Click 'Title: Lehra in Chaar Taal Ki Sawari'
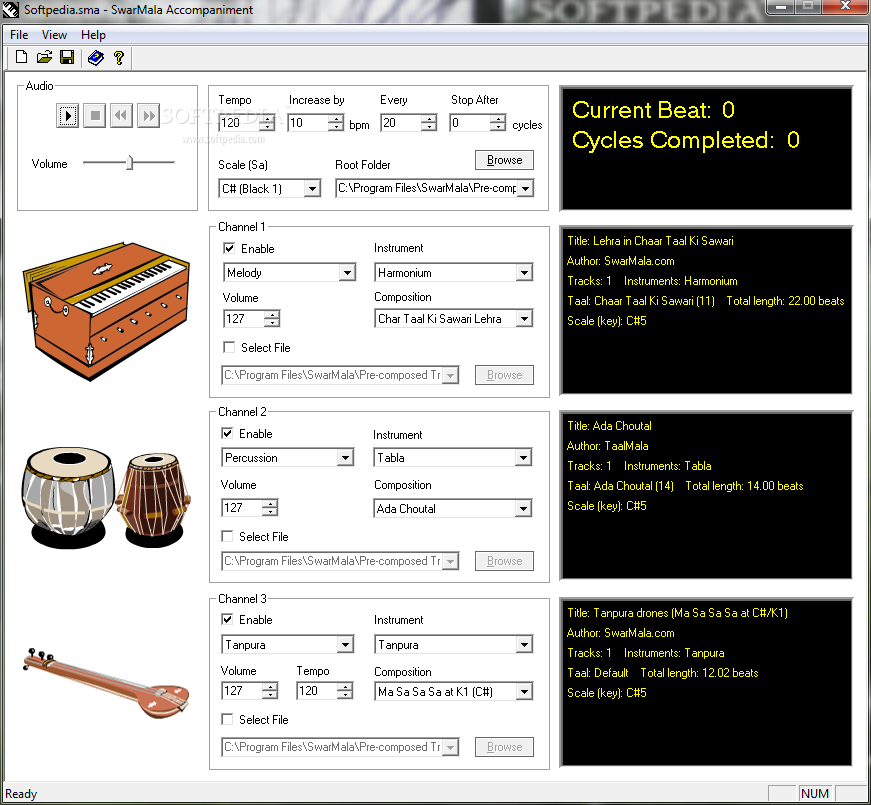The height and width of the screenshot is (805, 871). 650,241
